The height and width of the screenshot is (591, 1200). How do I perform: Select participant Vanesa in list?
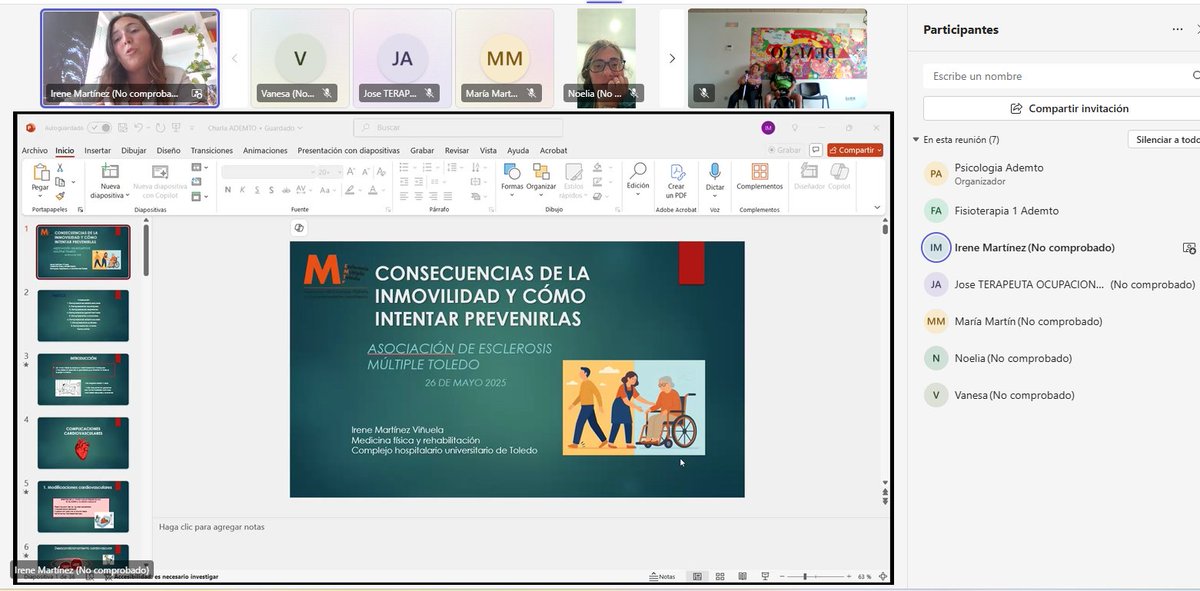pos(1060,395)
